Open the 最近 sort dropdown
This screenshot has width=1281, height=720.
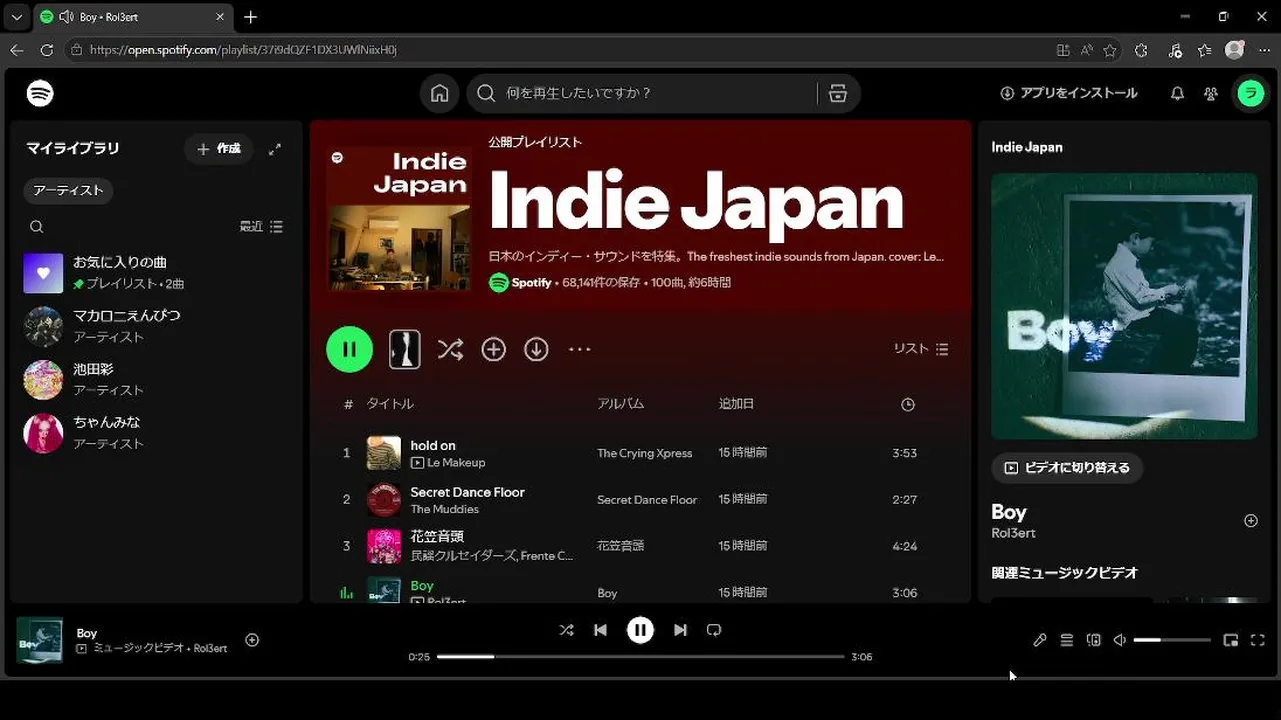[x=261, y=227]
